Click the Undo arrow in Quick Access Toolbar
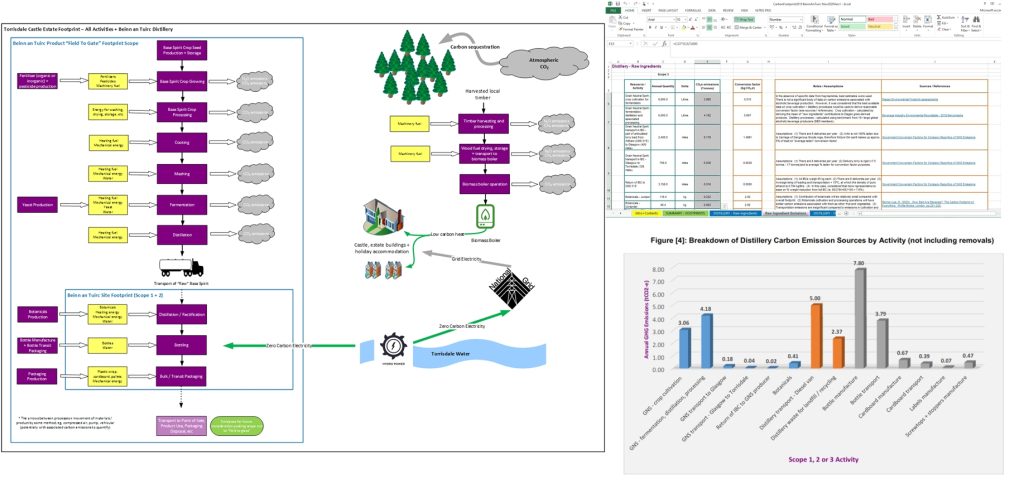1024x484 pixels. point(625,3)
